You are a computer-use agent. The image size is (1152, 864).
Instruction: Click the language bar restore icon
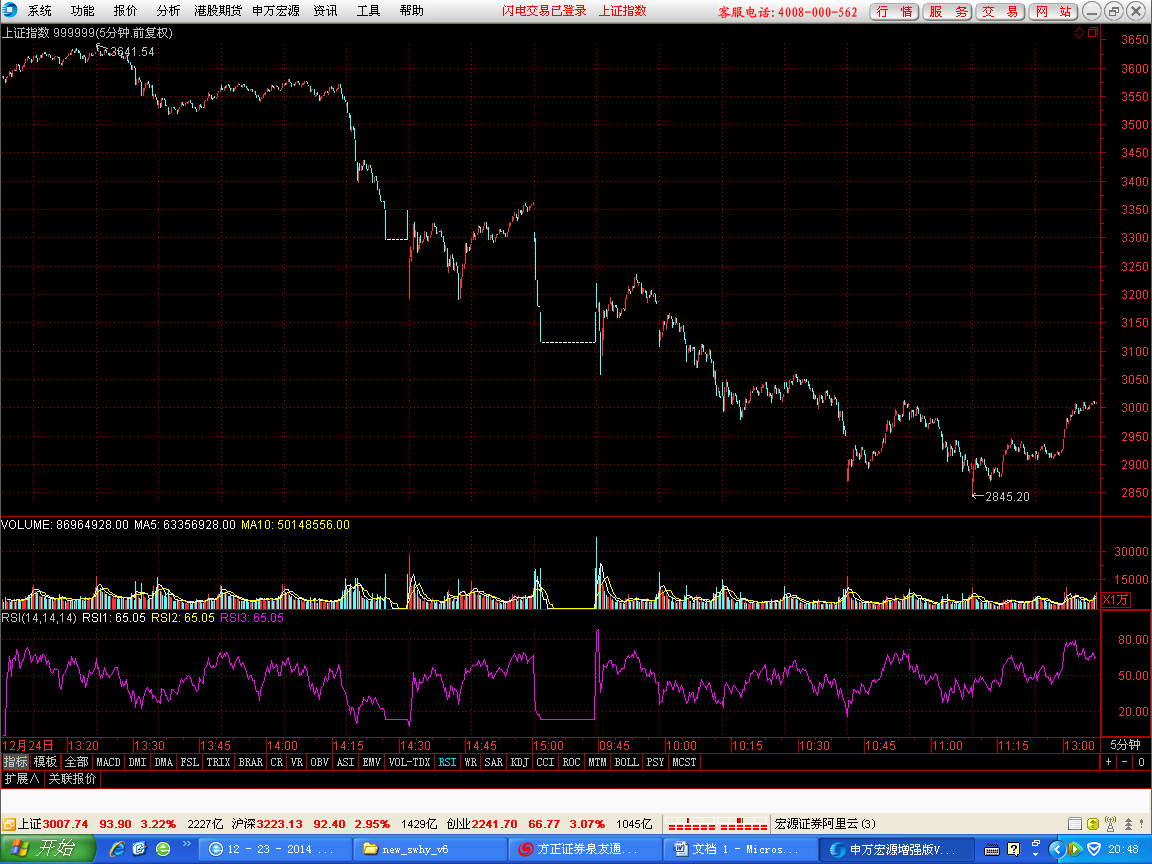(x=1036, y=844)
